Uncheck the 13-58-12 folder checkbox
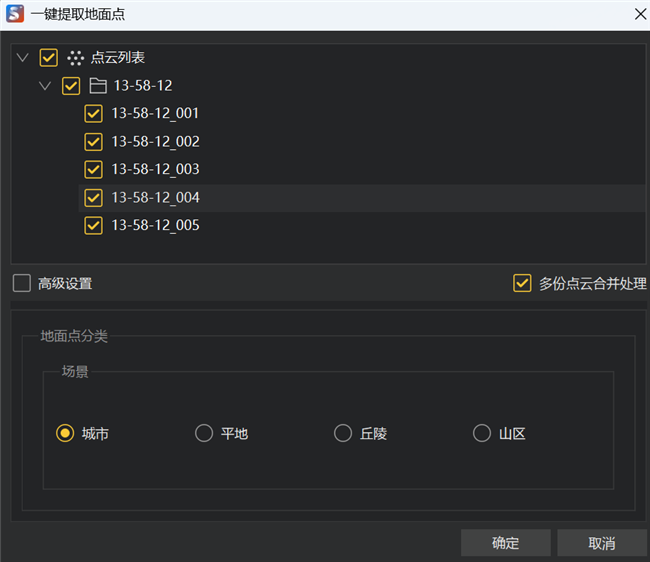Screen dimensions: 650x562 pyautogui.click(x=71, y=86)
